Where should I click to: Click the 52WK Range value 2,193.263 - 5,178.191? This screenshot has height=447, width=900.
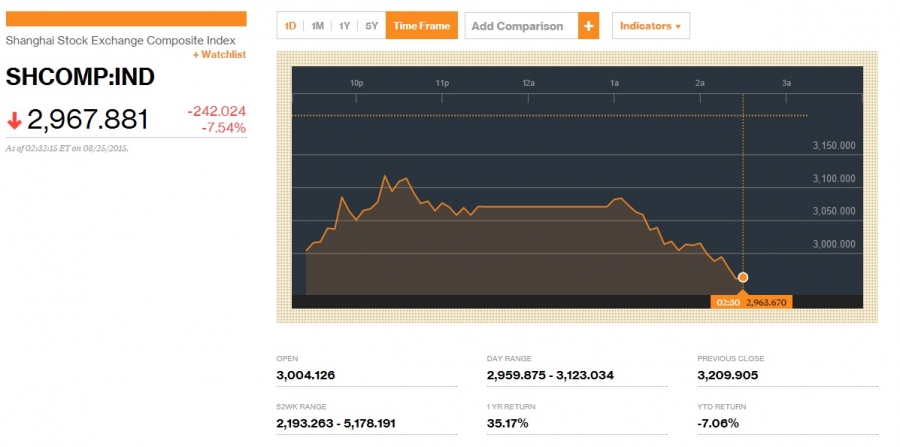(x=336, y=424)
